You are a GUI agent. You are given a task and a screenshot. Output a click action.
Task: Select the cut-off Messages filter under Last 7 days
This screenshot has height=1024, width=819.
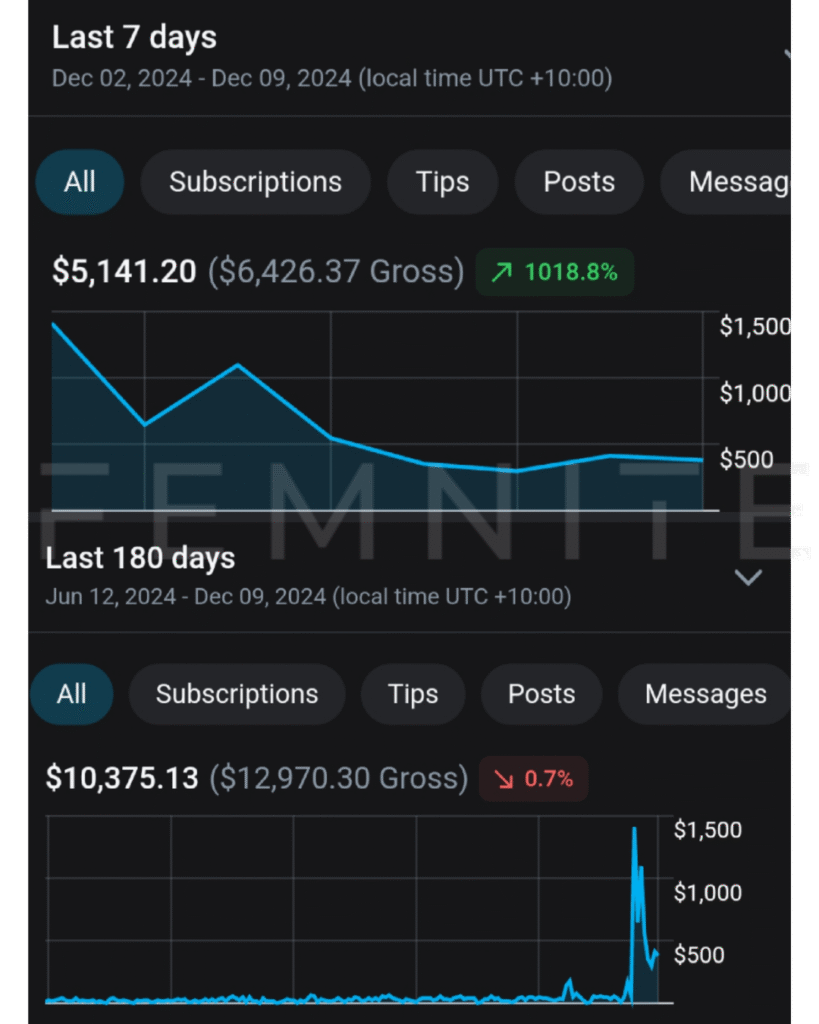(x=735, y=182)
